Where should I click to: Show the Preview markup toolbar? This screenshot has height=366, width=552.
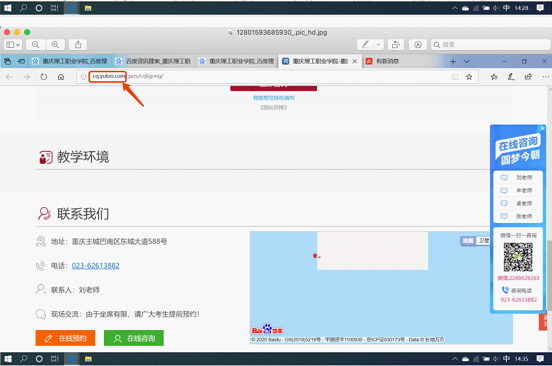(x=418, y=45)
